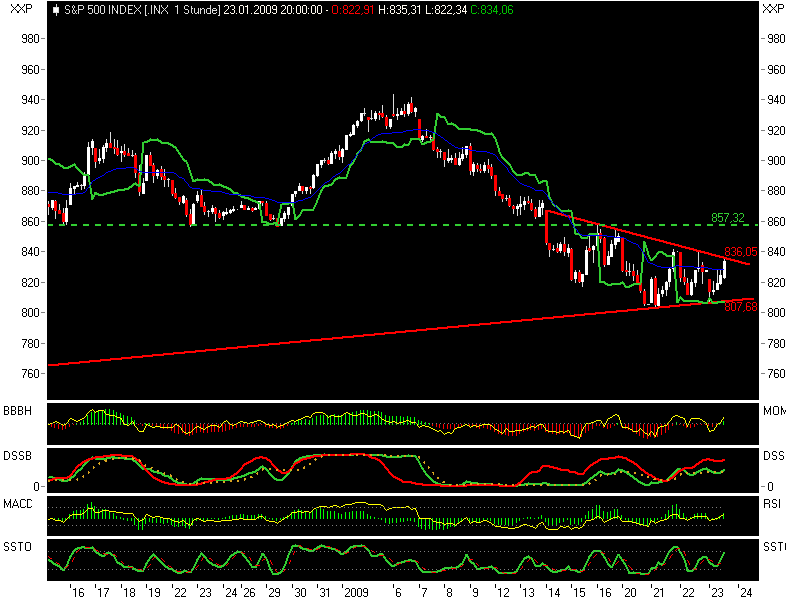This screenshot has height=600, width=800.
Task: Select the MACD indicator label
Action: tap(17, 501)
